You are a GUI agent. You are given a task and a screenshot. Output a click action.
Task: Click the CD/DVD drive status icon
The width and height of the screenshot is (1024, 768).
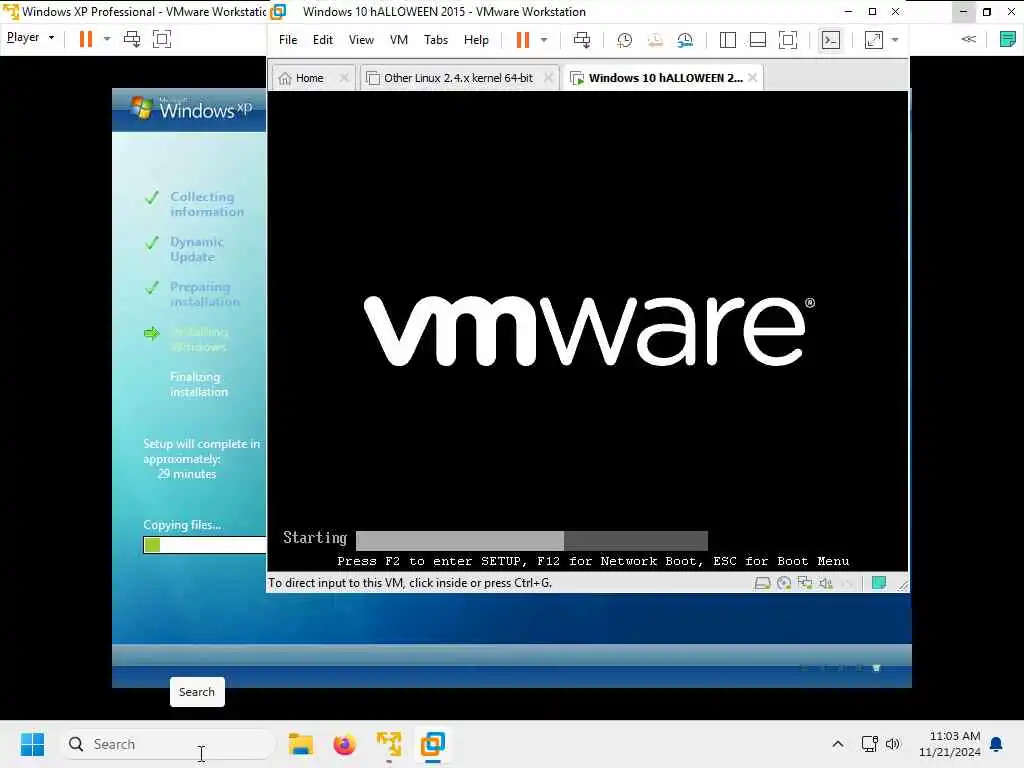point(784,583)
